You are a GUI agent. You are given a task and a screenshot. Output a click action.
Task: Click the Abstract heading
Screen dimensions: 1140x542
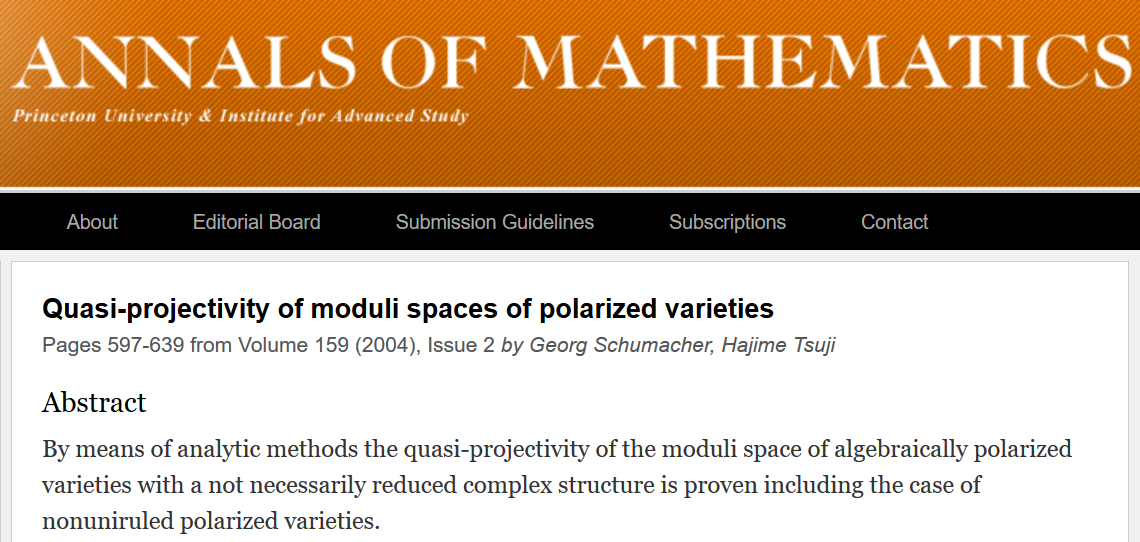(94, 402)
